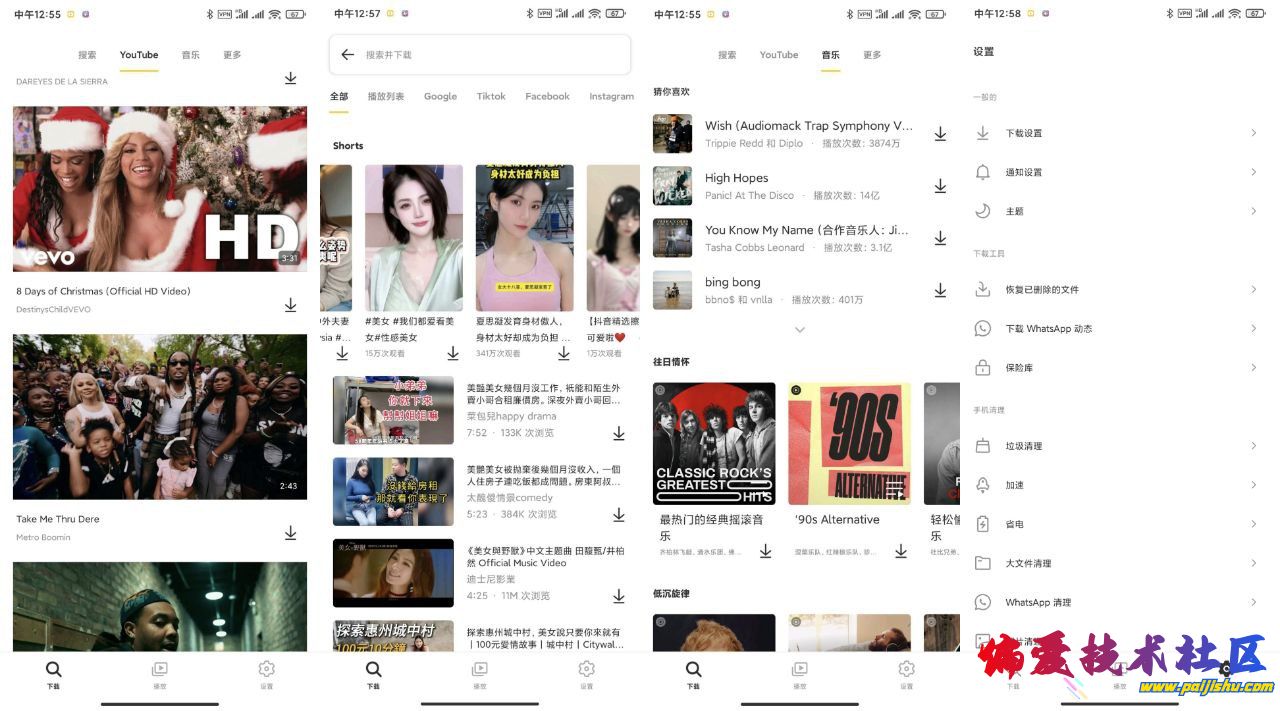
Task: Focus the 搜索并下载 search field
Action: click(x=490, y=55)
